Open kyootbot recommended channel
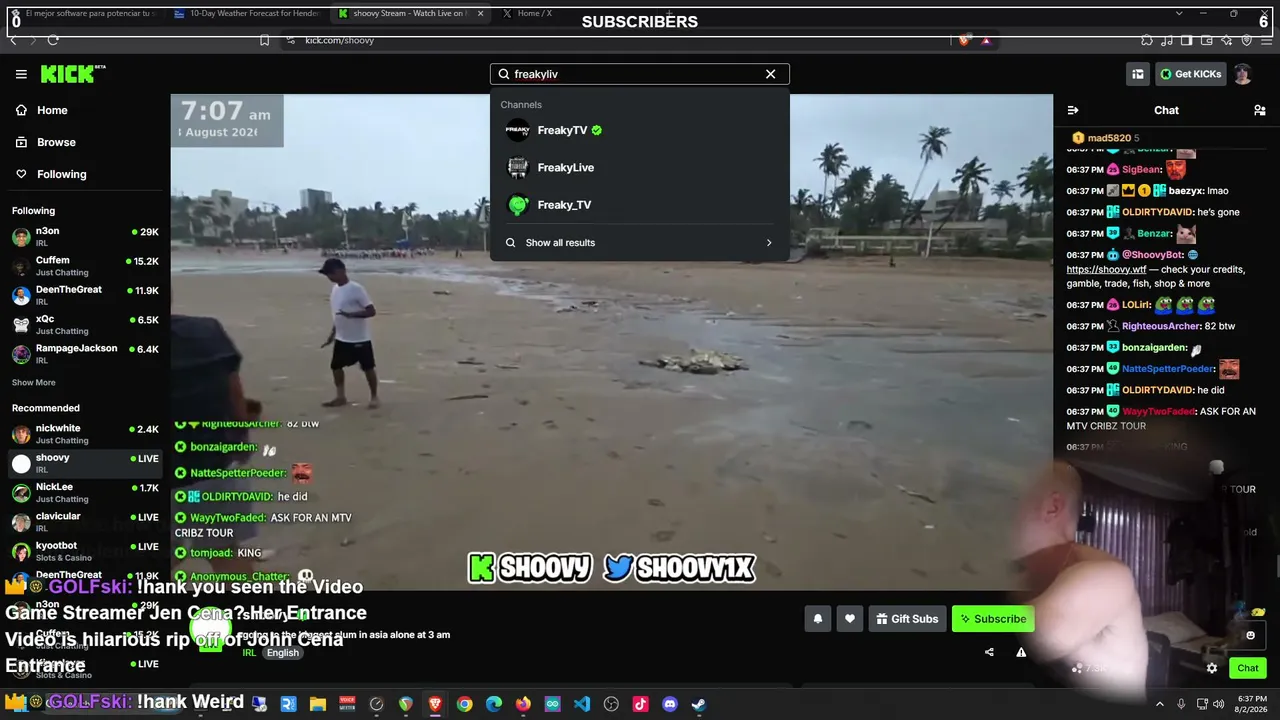This screenshot has height=720, width=1280. coord(84,551)
